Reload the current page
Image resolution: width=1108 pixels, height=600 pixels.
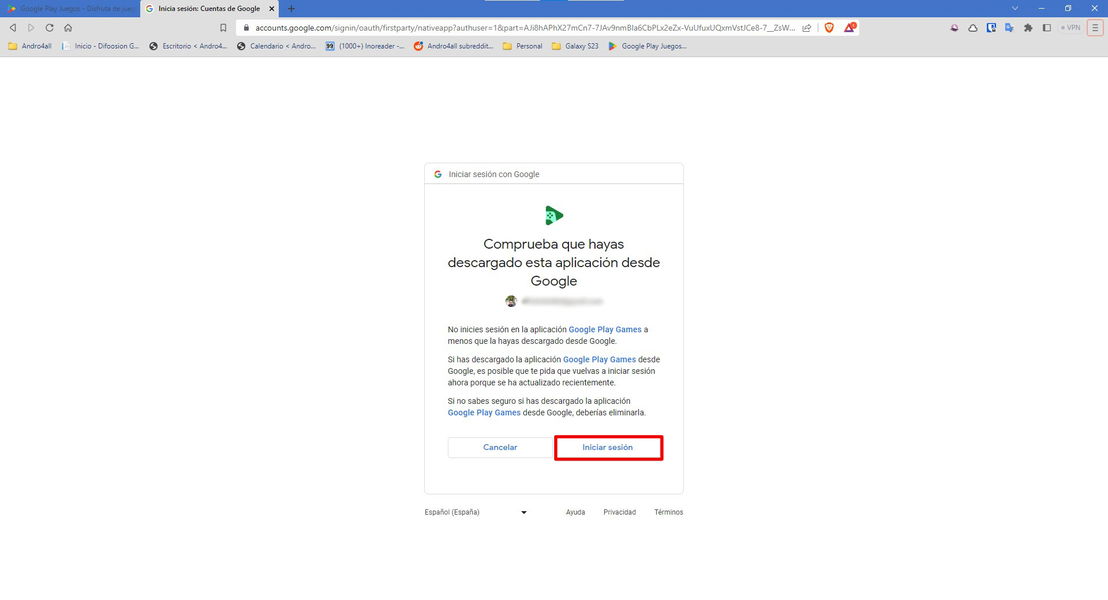(49, 28)
